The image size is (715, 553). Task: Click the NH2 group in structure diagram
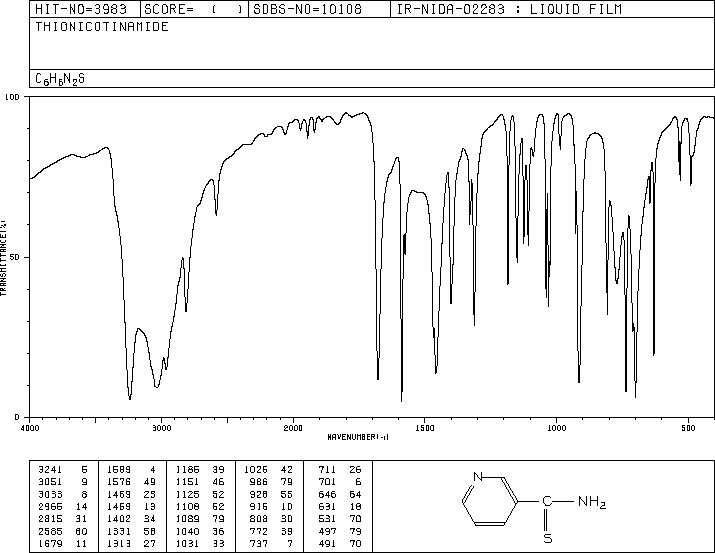pyautogui.click(x=592, y=502)
